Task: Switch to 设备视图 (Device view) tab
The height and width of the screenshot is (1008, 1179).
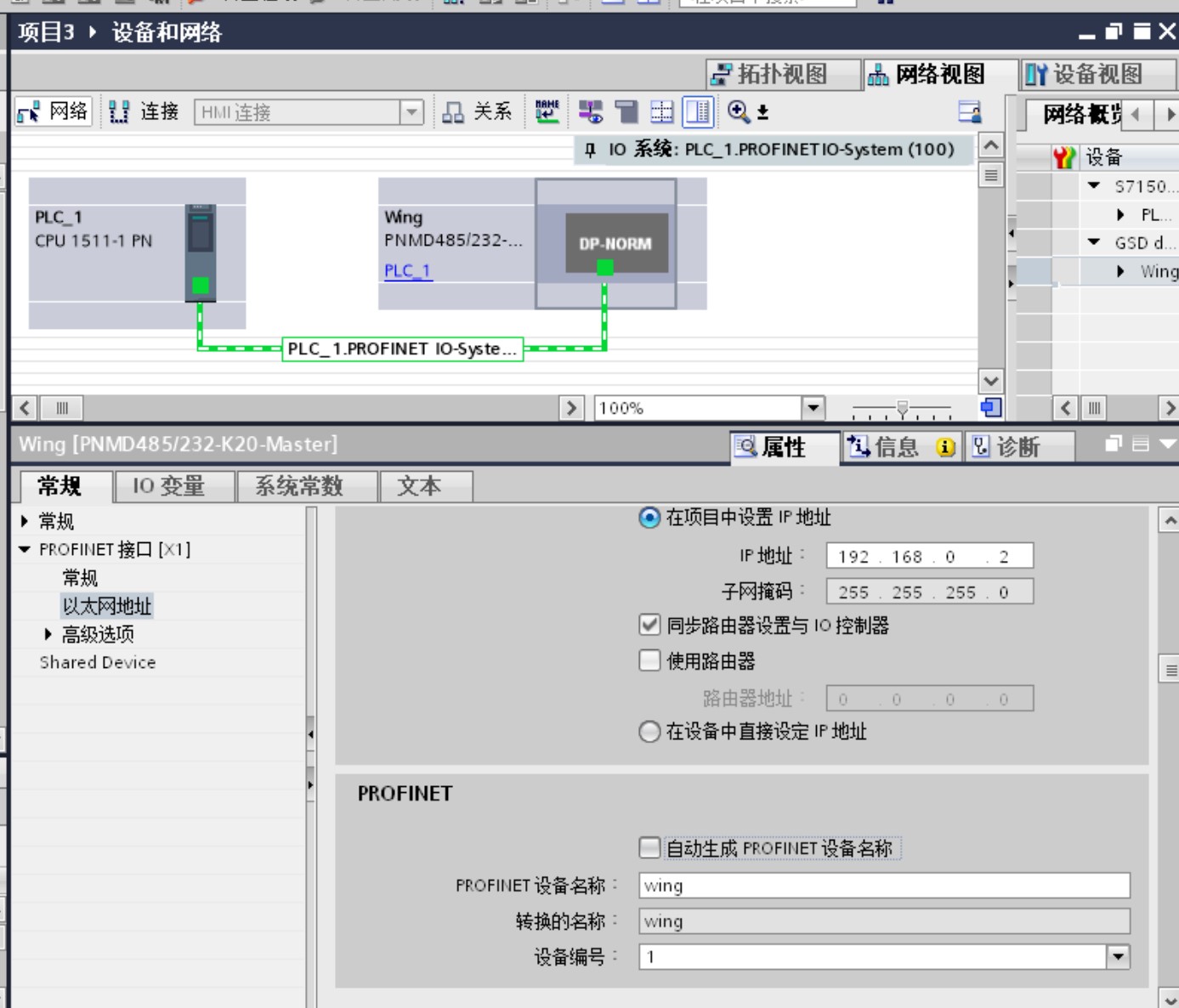Action: 1097,75
